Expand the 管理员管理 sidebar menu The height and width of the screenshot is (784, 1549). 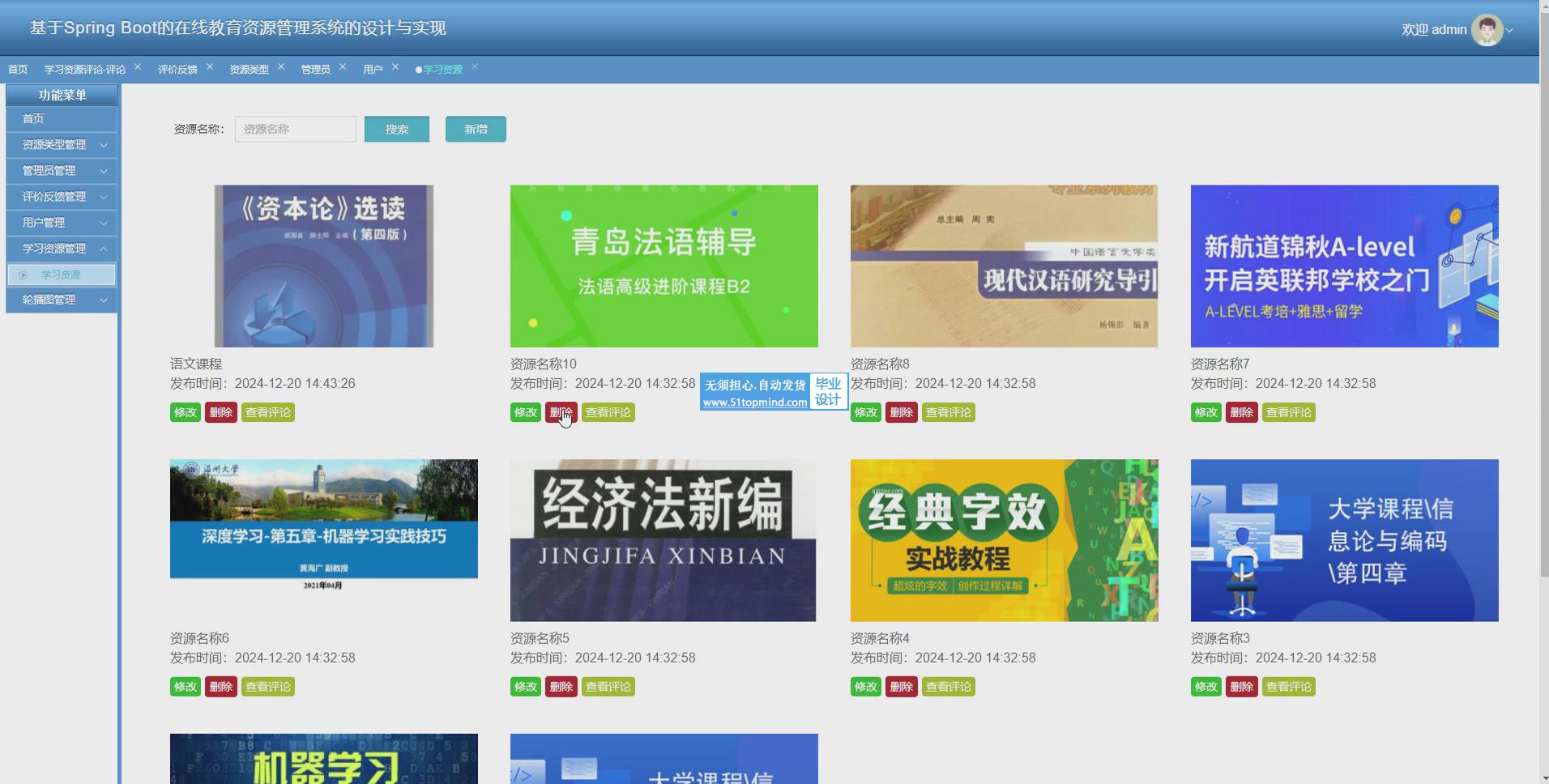pyautogui.click(x=62, y=171)
